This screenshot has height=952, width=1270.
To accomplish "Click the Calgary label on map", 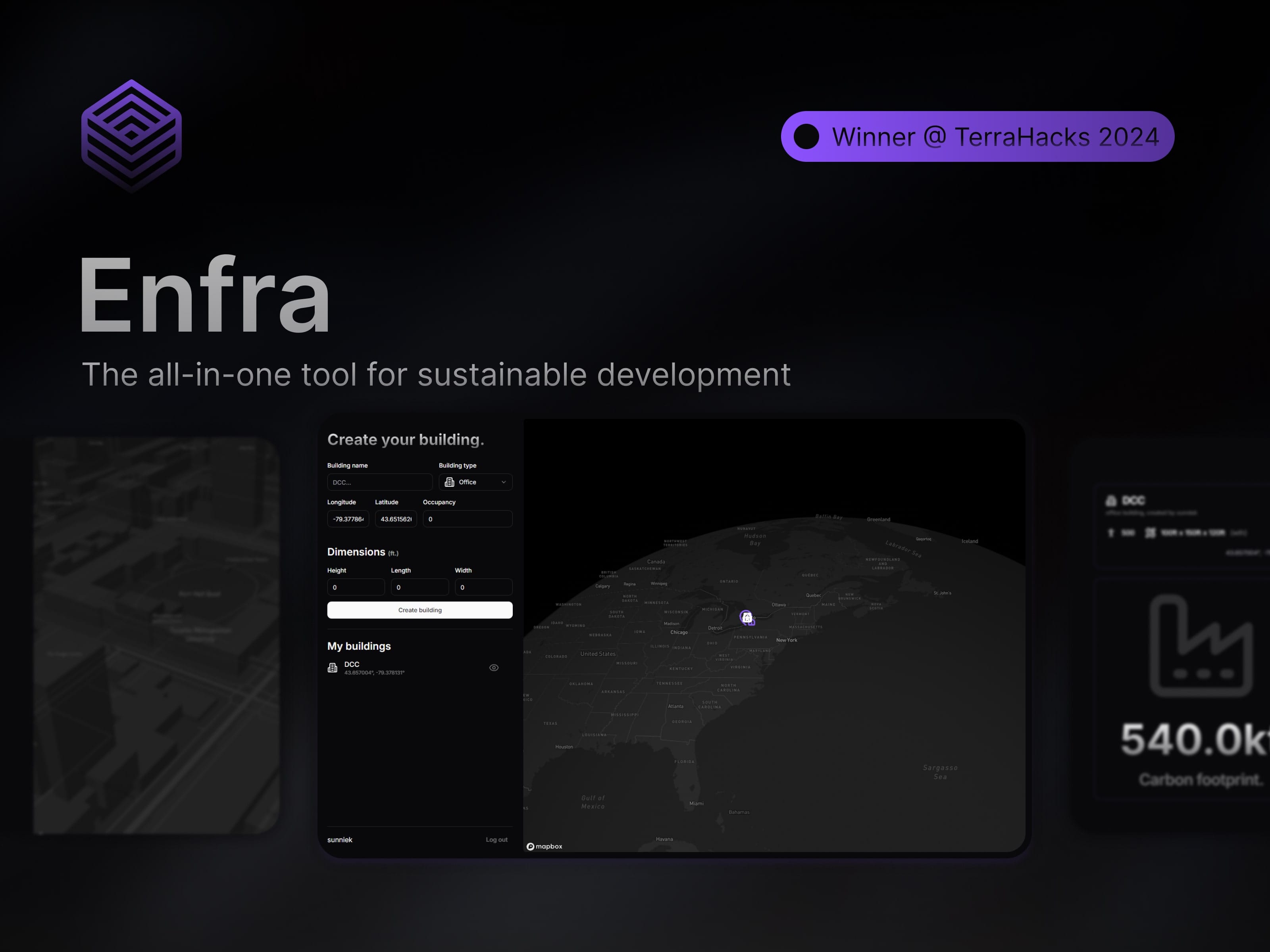I will pyautogui.click(x=602, y=586).
